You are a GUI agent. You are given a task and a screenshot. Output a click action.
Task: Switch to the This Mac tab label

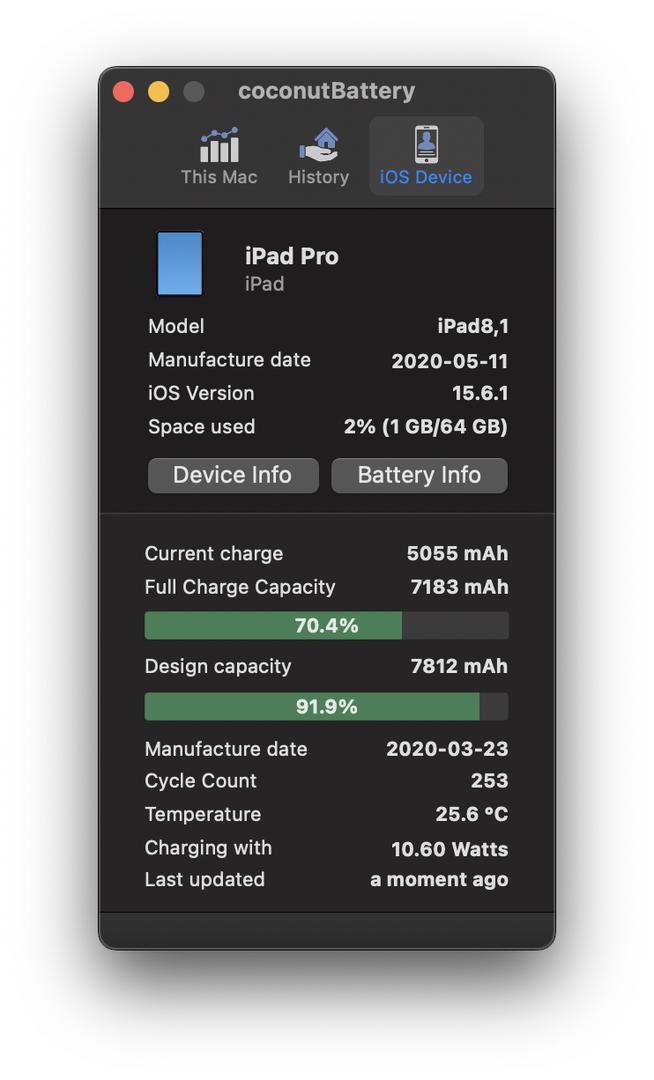[x=219, y=177]
